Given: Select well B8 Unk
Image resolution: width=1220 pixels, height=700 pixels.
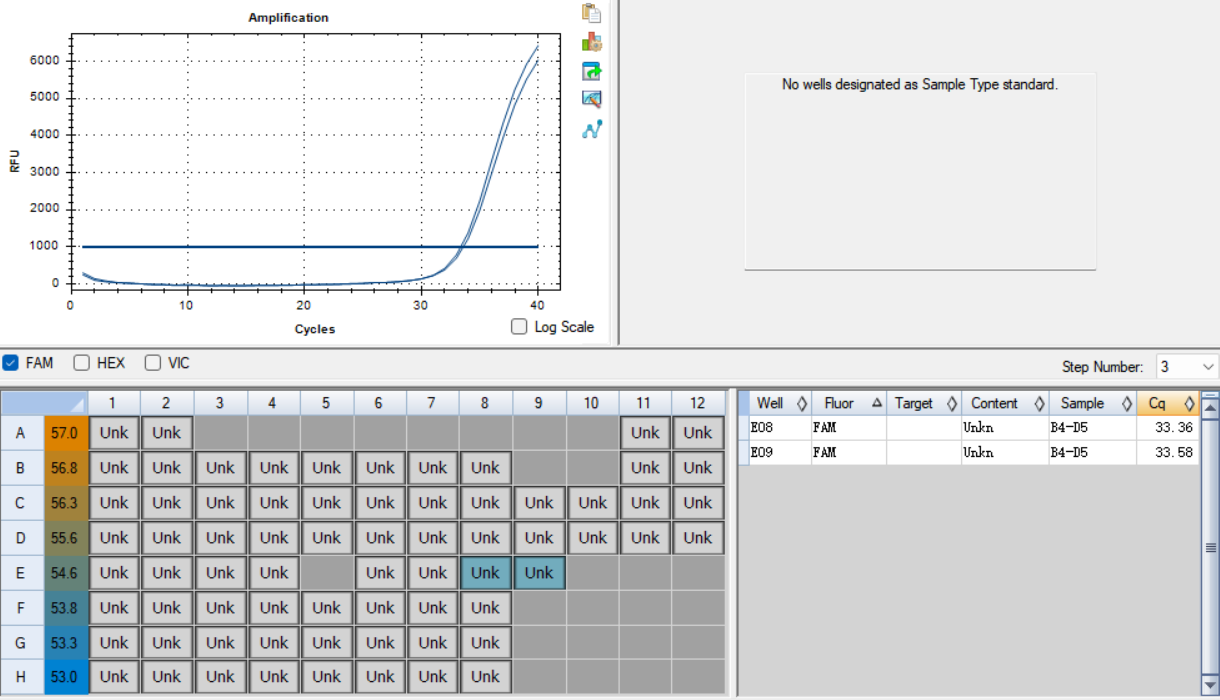Looking at the screenshot, I should click(485, 468).
